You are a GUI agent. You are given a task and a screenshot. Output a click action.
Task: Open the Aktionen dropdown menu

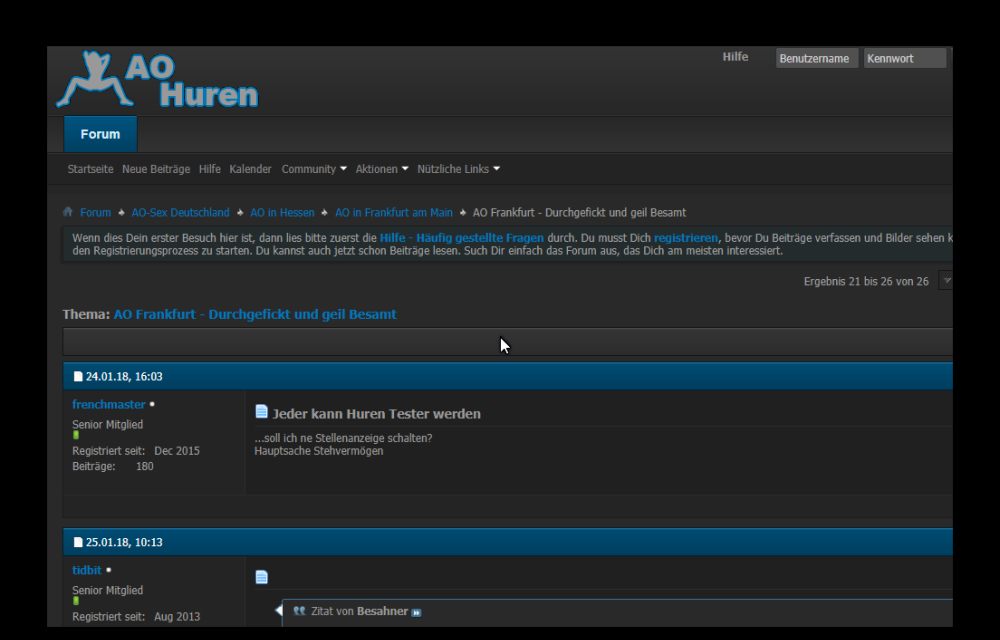click(x=382, y=169)
